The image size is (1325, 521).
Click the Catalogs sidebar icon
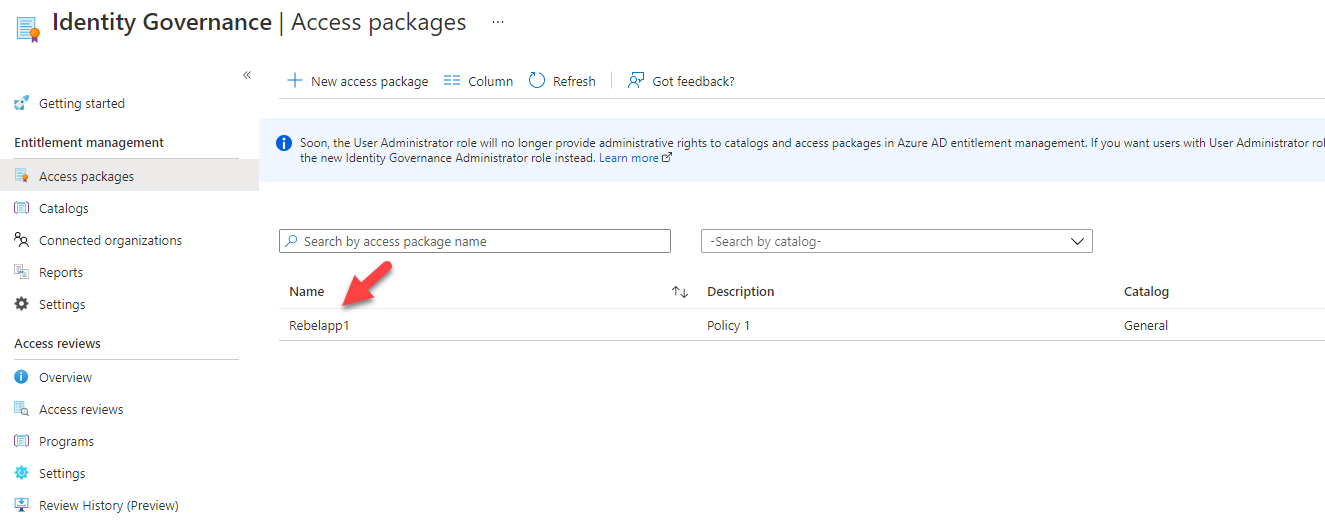21,208
